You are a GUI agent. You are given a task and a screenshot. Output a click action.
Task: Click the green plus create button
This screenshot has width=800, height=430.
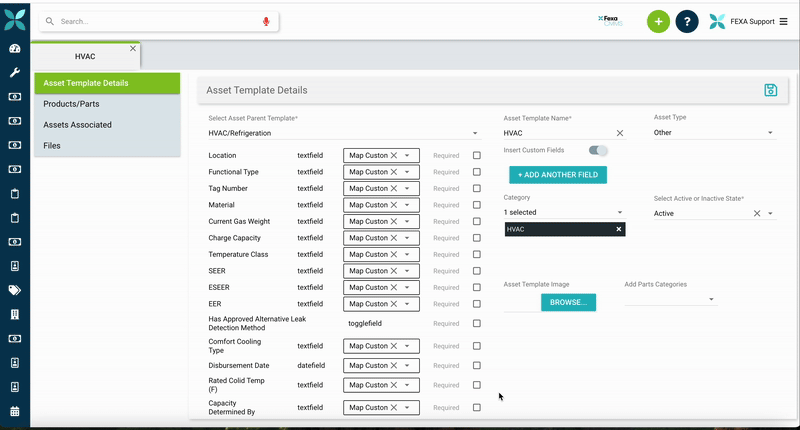point(658,21)
